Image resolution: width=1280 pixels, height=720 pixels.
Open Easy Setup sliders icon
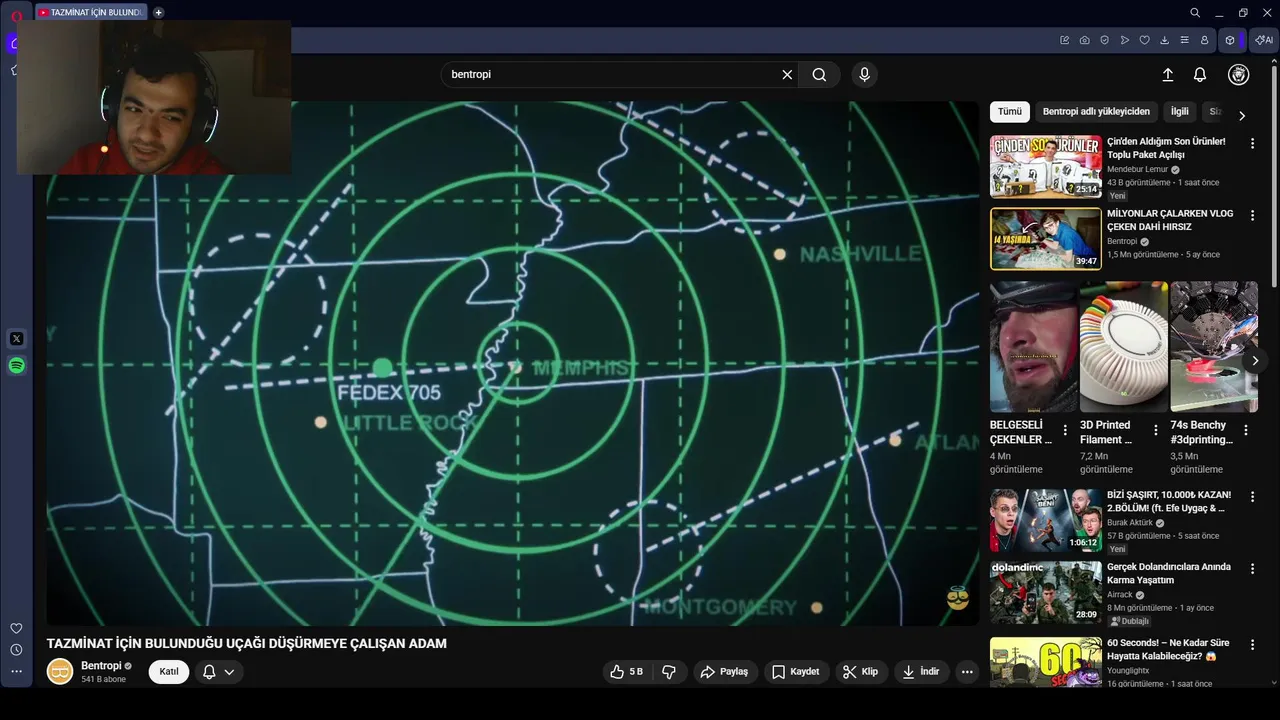click(1184, 40)
